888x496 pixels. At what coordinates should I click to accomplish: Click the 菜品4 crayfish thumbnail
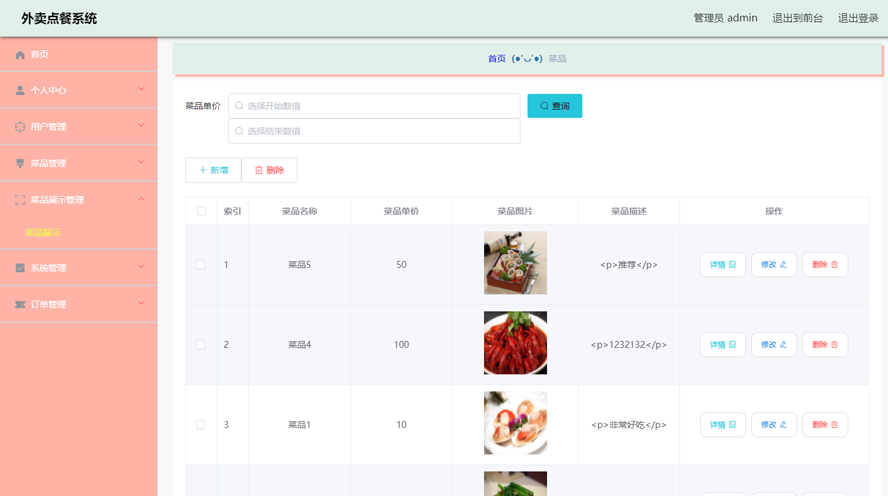[515, 343]
